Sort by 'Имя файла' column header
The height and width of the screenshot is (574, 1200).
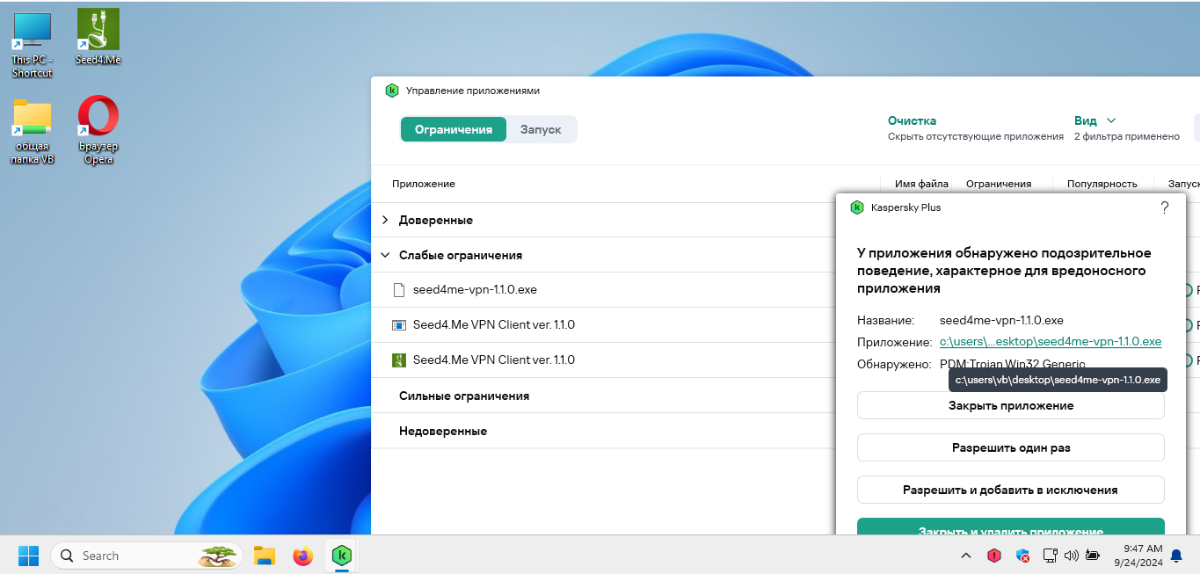point(922,184)
